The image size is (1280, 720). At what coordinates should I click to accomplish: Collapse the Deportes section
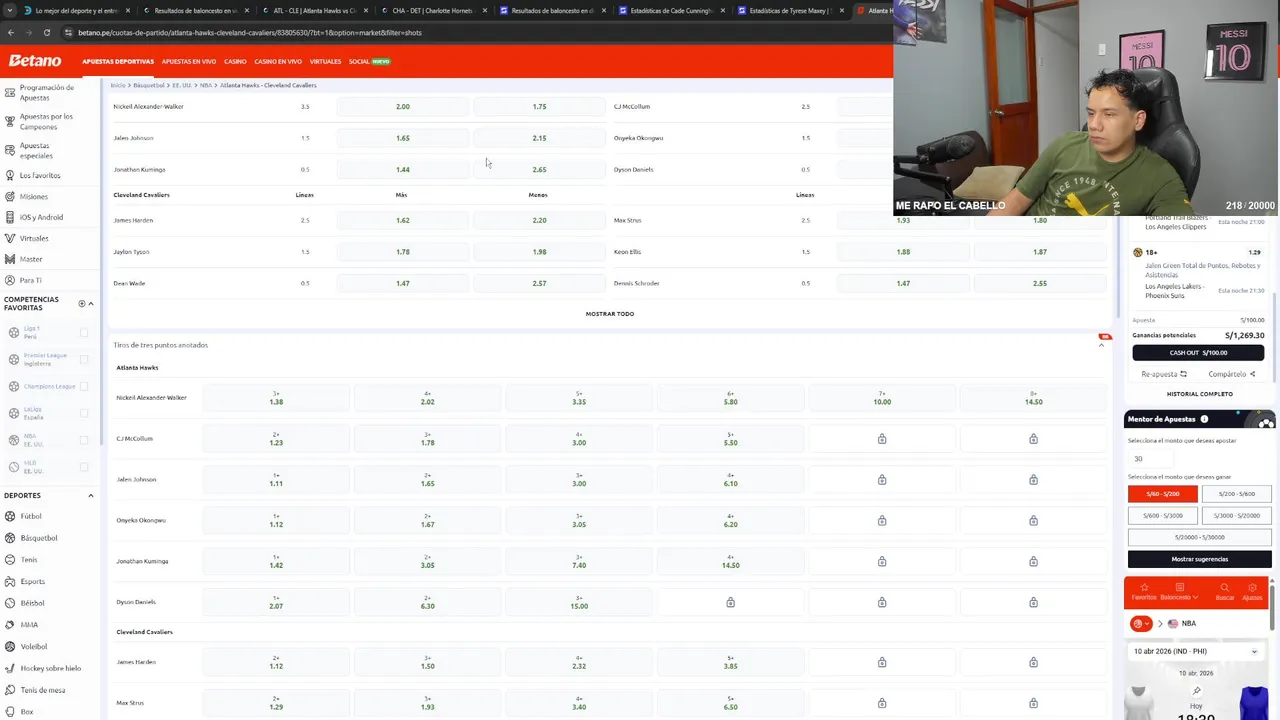(91, 496)
